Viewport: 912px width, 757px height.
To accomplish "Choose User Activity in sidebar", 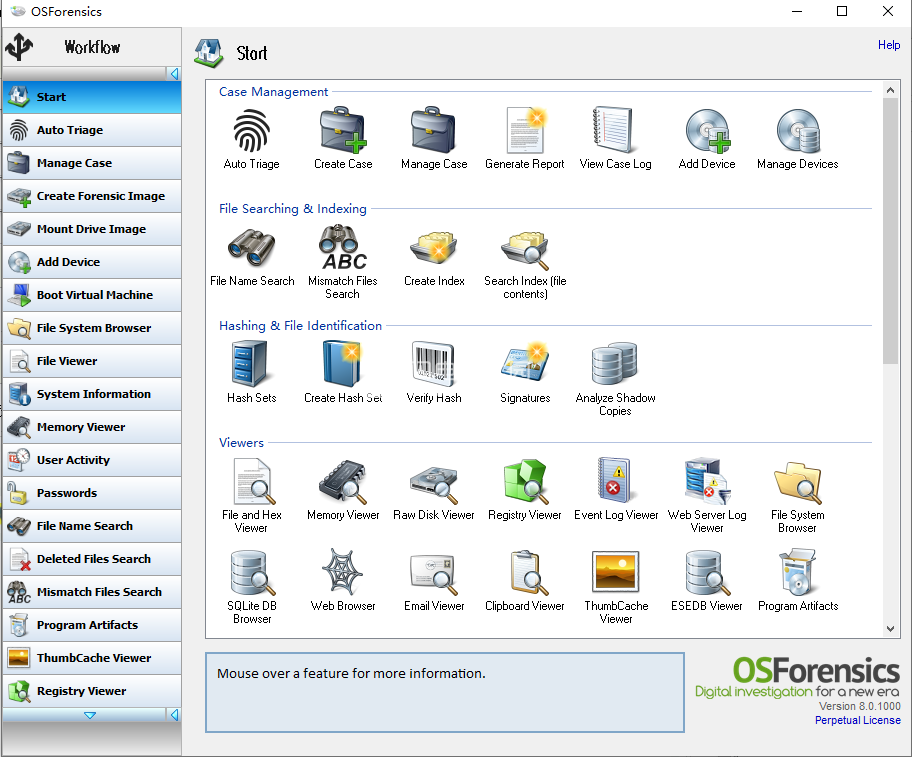I will [92, 460].
